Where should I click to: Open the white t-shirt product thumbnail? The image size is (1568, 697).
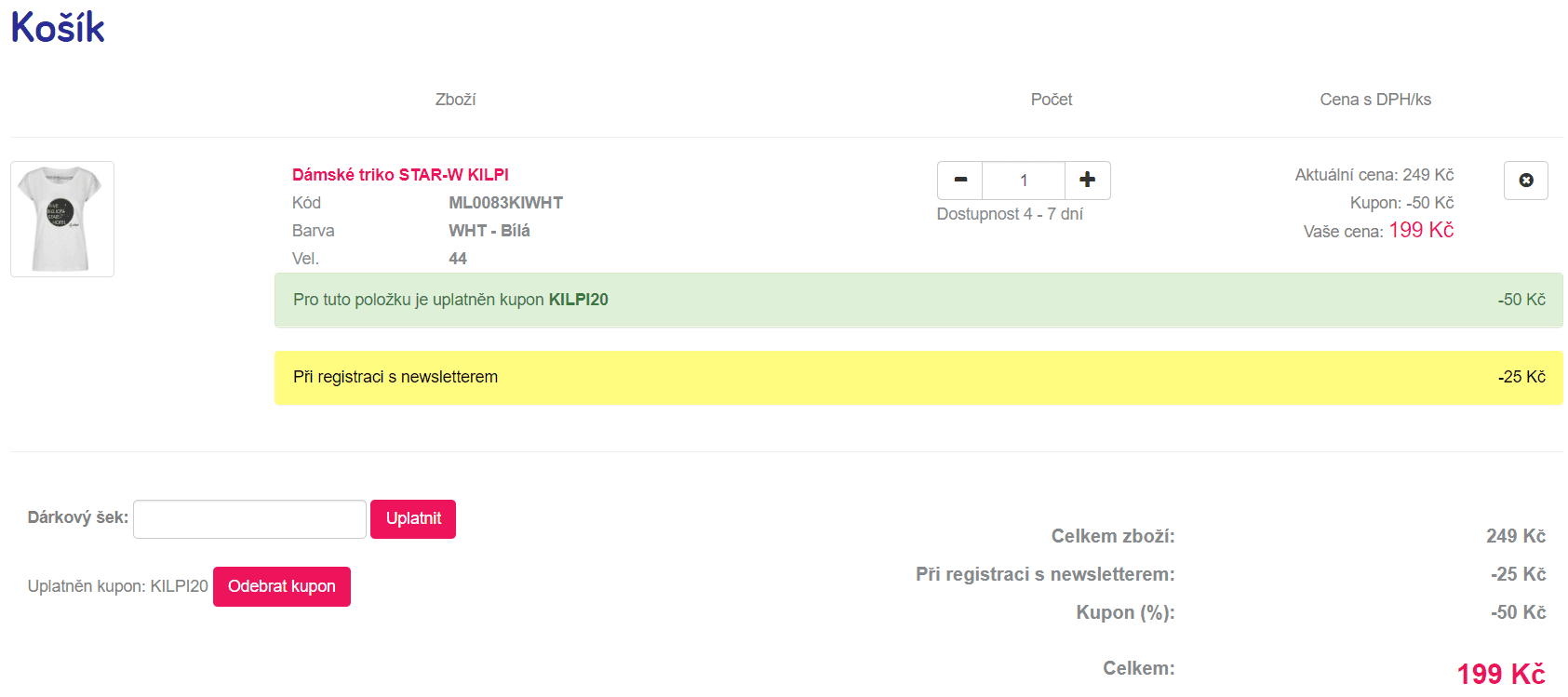click(62, 219)
